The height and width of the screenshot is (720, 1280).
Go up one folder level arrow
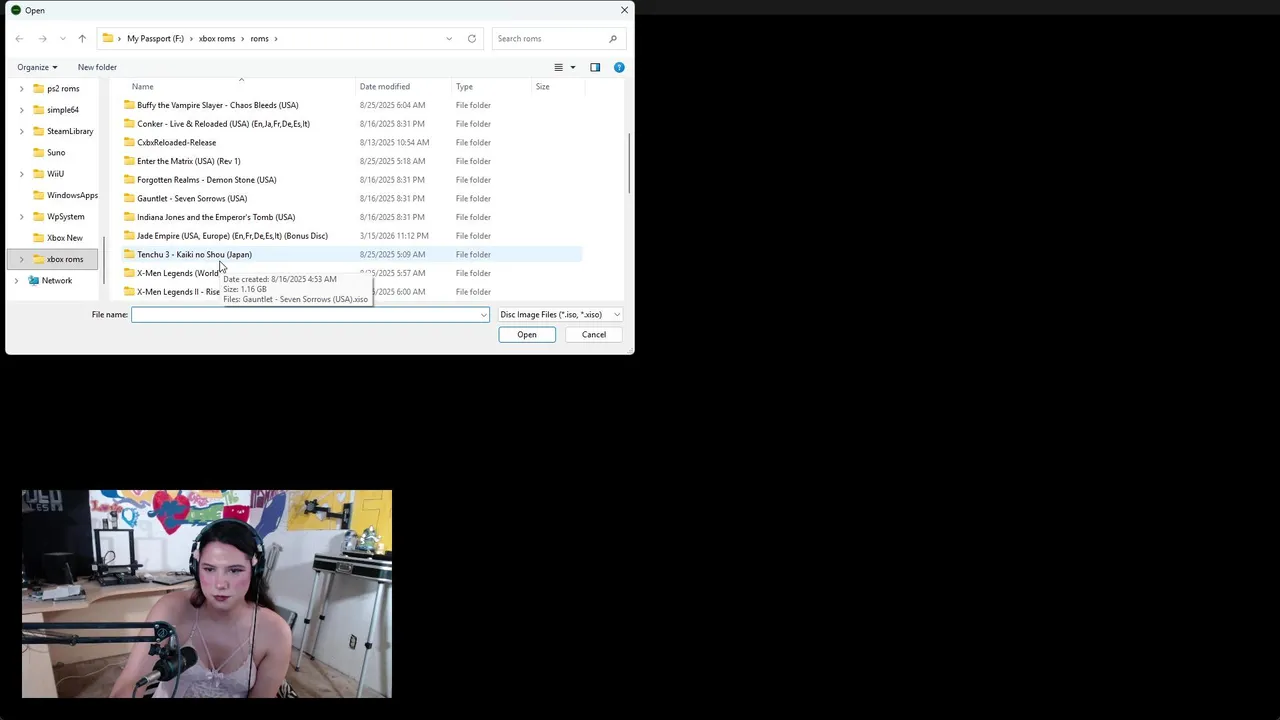[82, 39]
